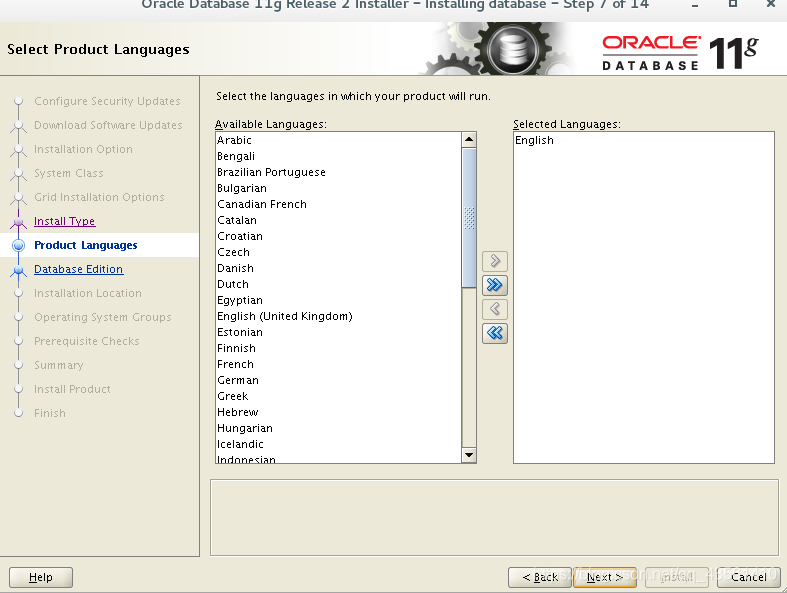787x593 pixels.
Task: Select Bengali in Available Languages
Action: [x=338, y=156]
